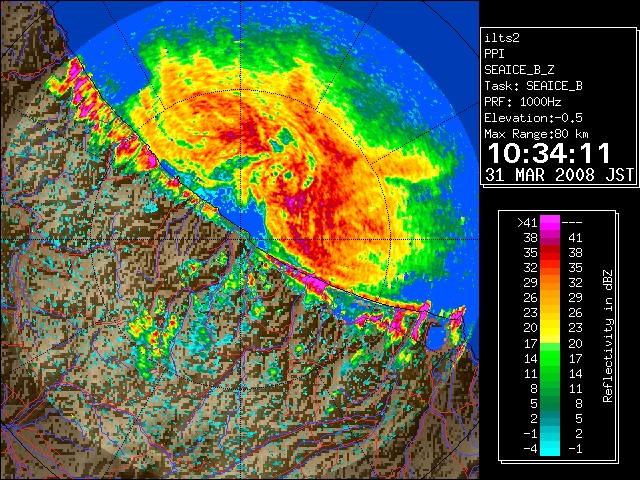The image size is (640, 480).
Task: Click the '>41' legend label
Action: tap(527, 223)
